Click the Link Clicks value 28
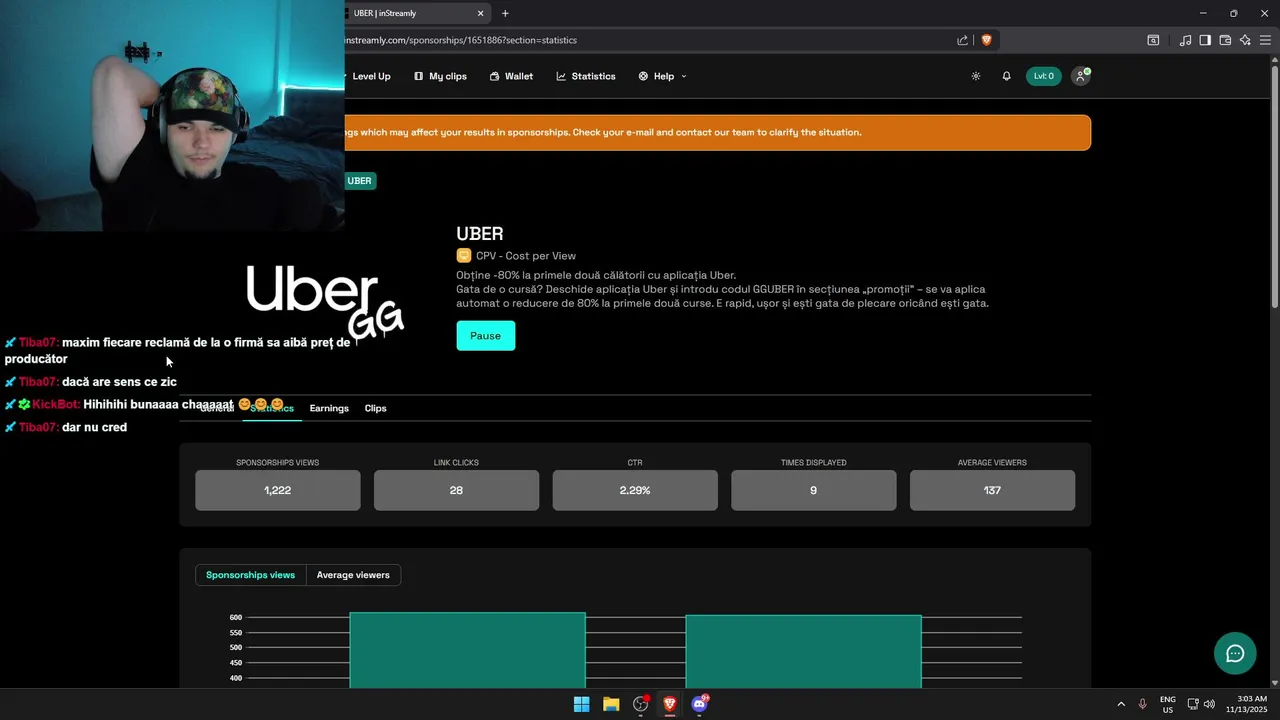This screenshot has width=1280, height=720. (456, 490)
